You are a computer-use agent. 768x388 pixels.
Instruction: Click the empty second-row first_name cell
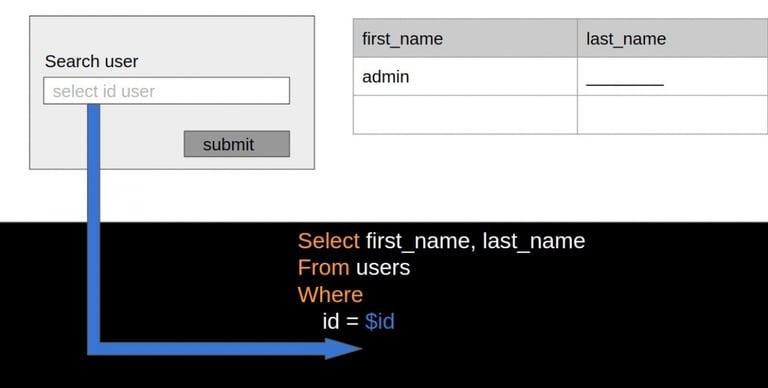point(465,115)
